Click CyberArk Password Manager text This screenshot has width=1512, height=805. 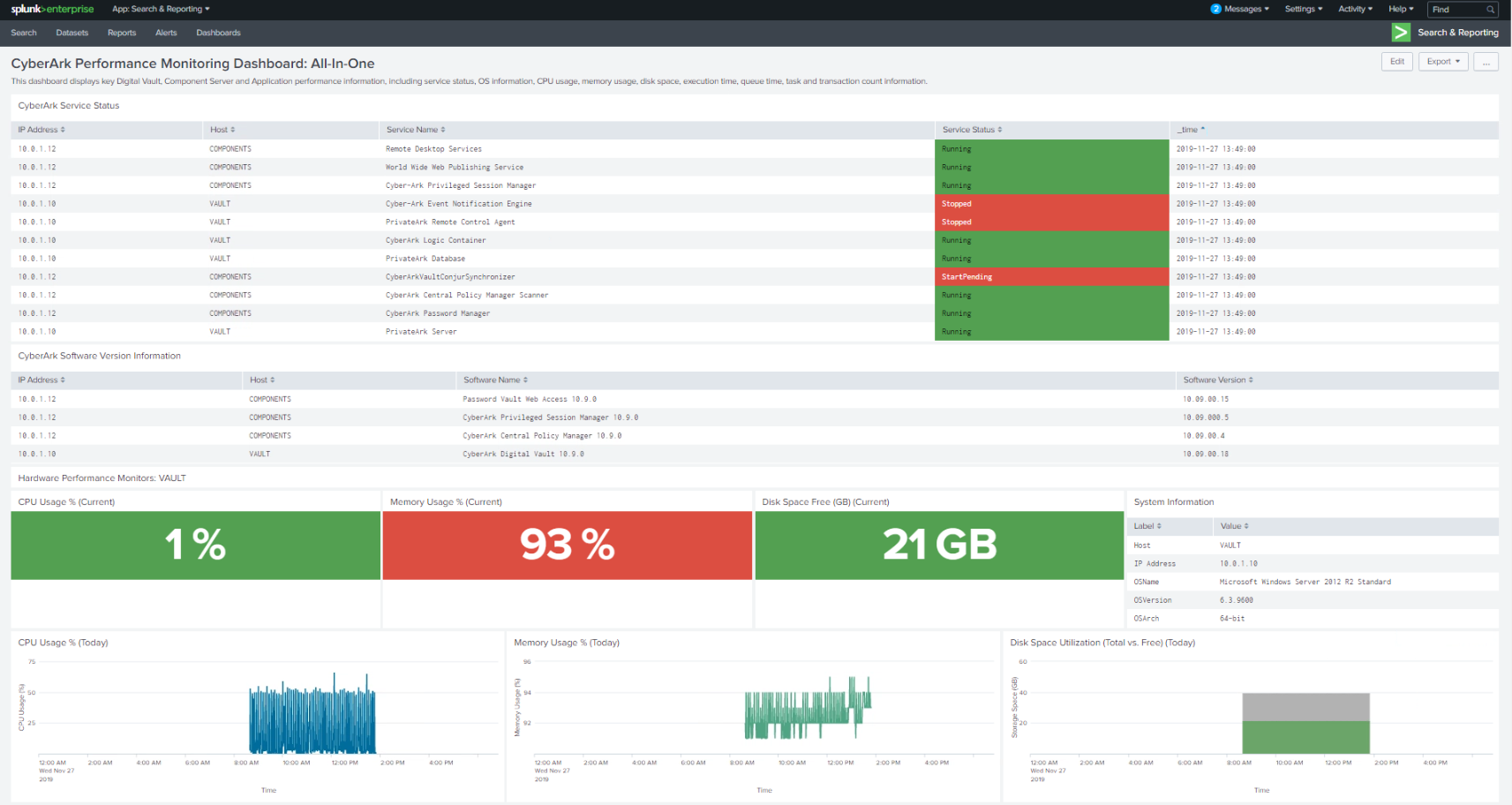tap(438, 314)
